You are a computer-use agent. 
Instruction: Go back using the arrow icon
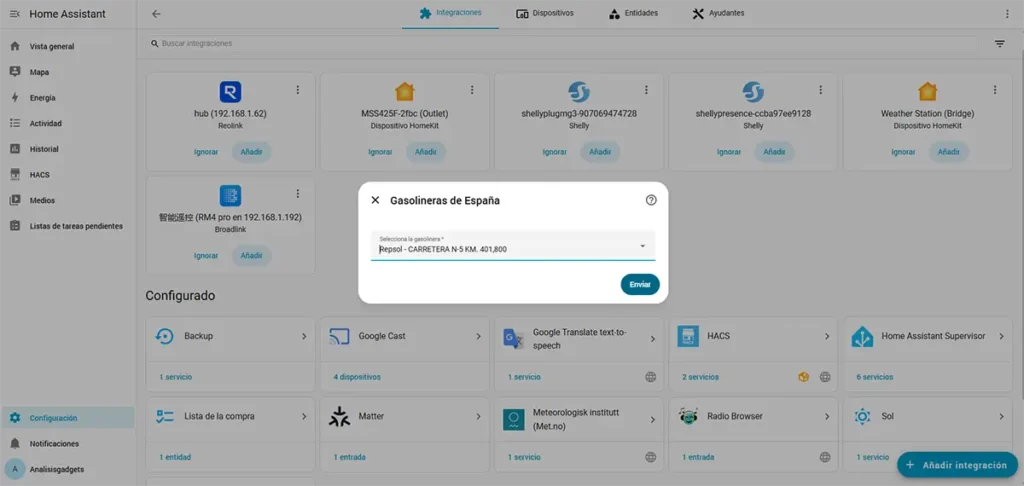[x=156, y=14]
